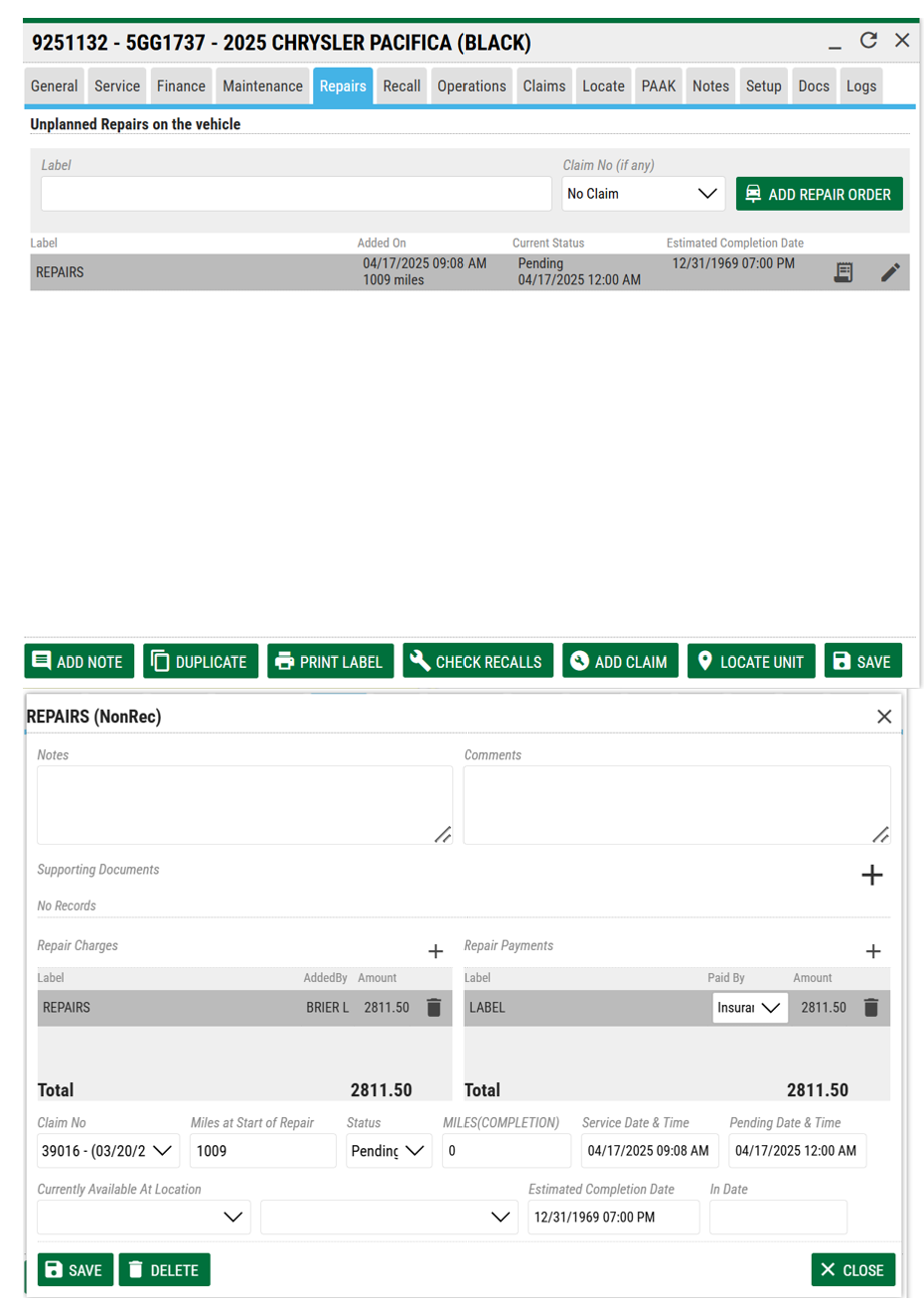Viewport: 924px width, 1307px height.
Task: Open the repair order details document icon
Action: [x=844, y=272]
